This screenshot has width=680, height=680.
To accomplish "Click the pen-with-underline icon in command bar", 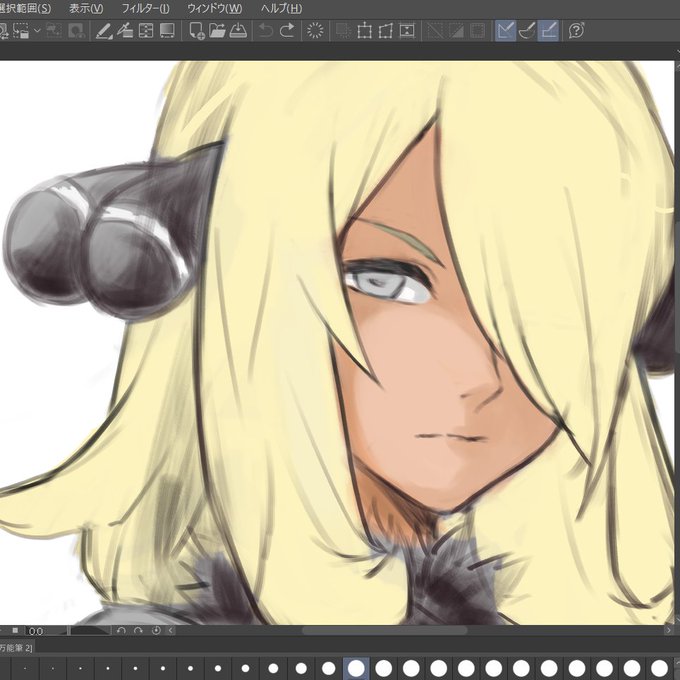I will [104, 31].
